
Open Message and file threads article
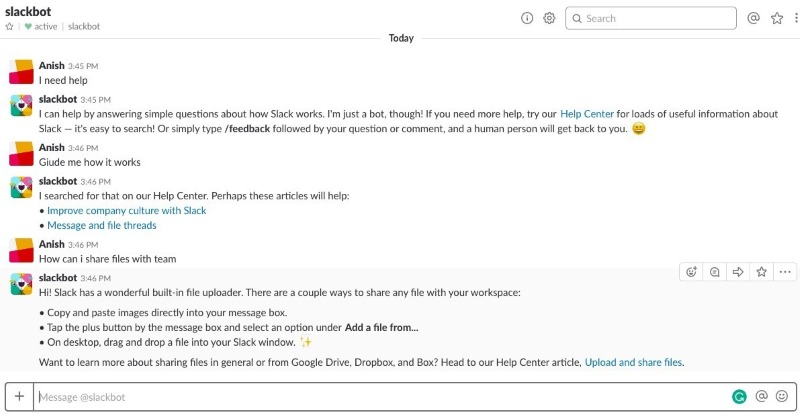tap(102, 225)
